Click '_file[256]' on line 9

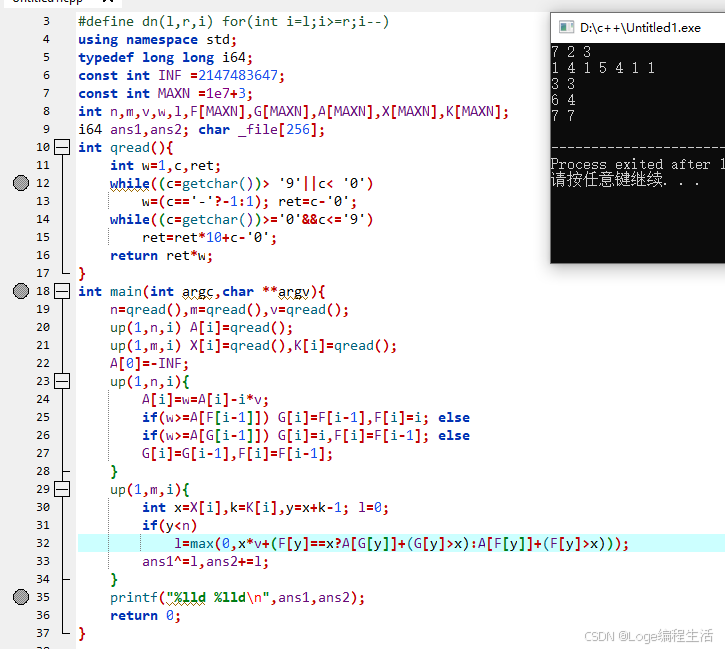[278, 129]
